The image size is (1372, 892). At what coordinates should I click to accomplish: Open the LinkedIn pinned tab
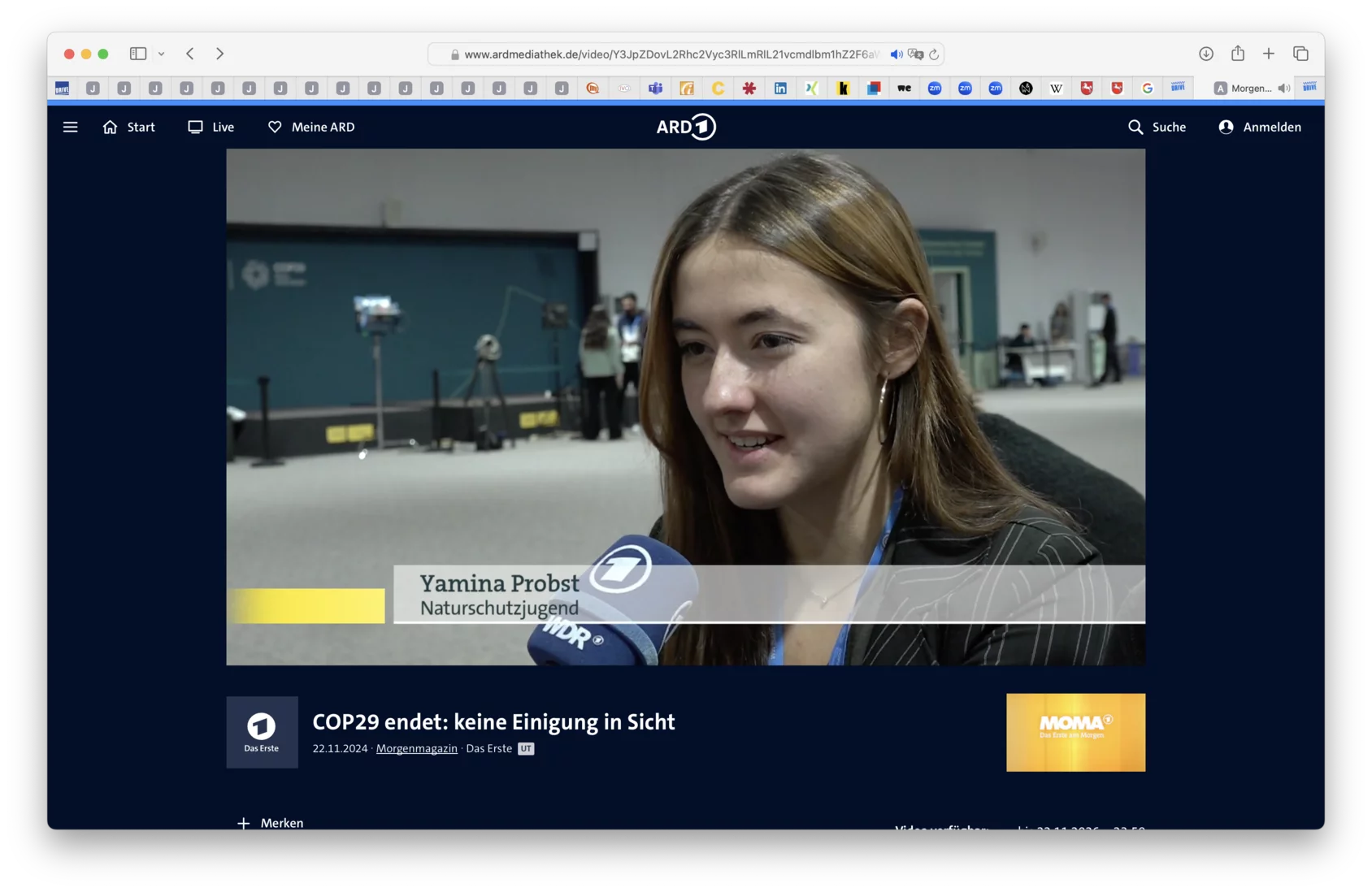click(x=780, y=89)
